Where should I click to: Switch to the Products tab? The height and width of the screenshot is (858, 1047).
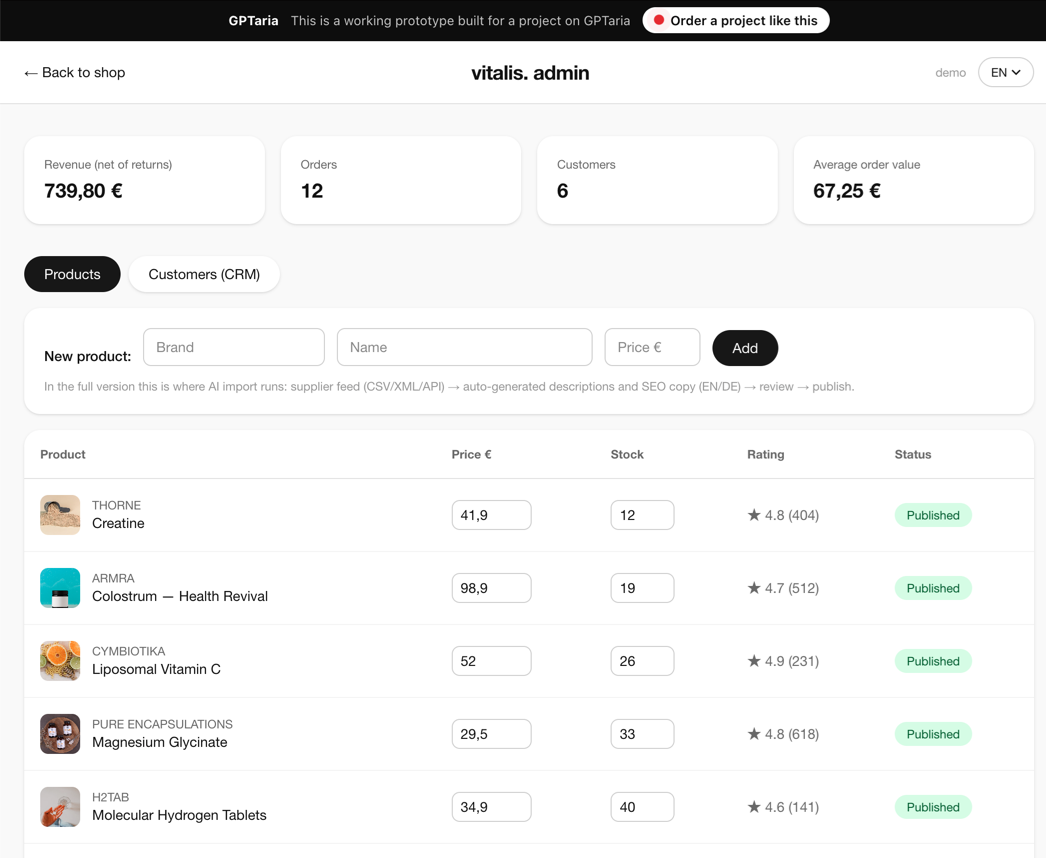pyautogui.click(x=72, y=274)
